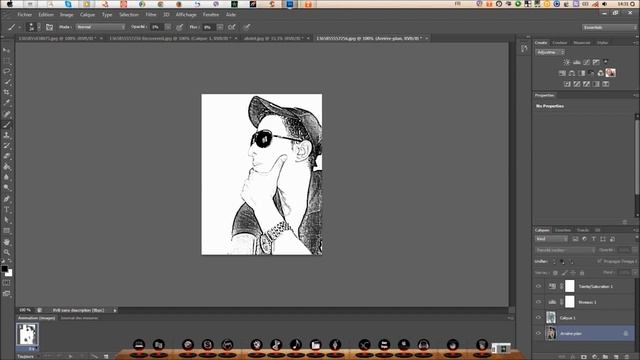640x360 pixels.
Task: Open the brush preset picker
Action: coord(32,27)
